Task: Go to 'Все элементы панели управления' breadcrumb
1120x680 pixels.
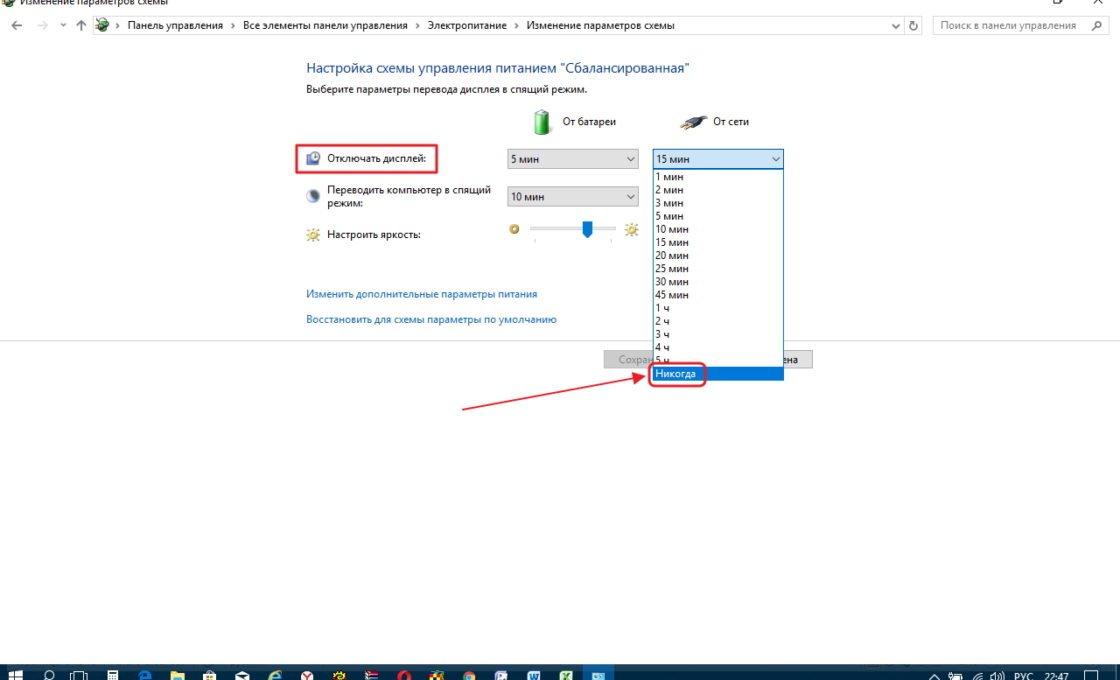Action: [x=325, y=26]
